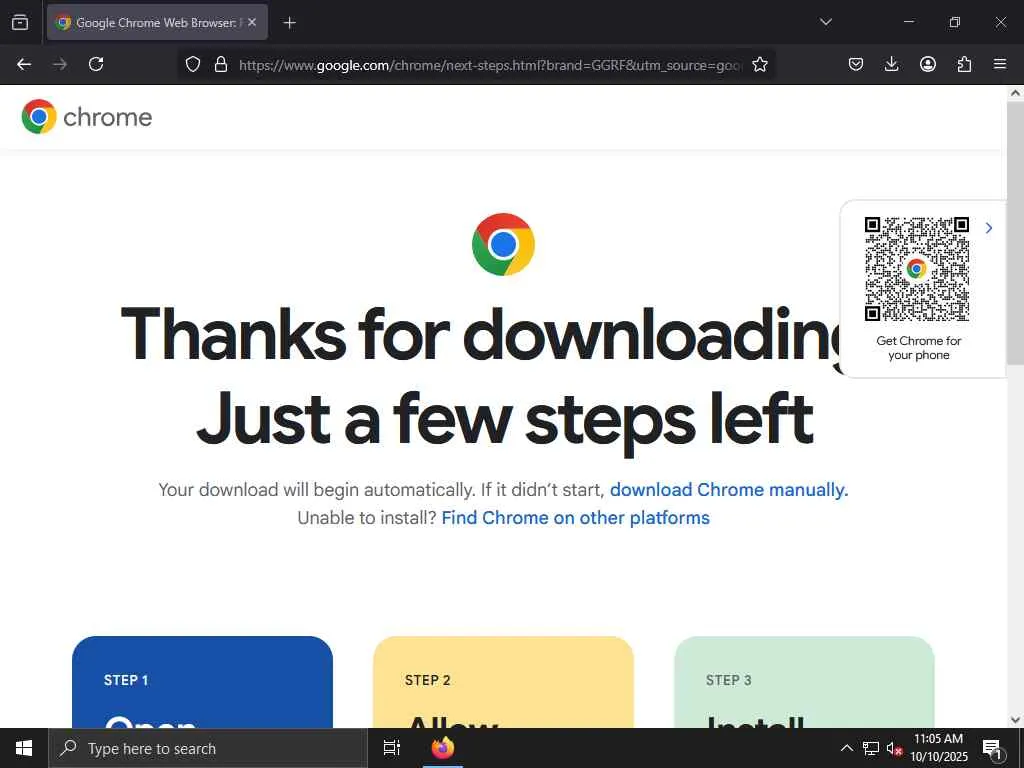Click the large Chrome logo above heading

click(x=503, y=244)
